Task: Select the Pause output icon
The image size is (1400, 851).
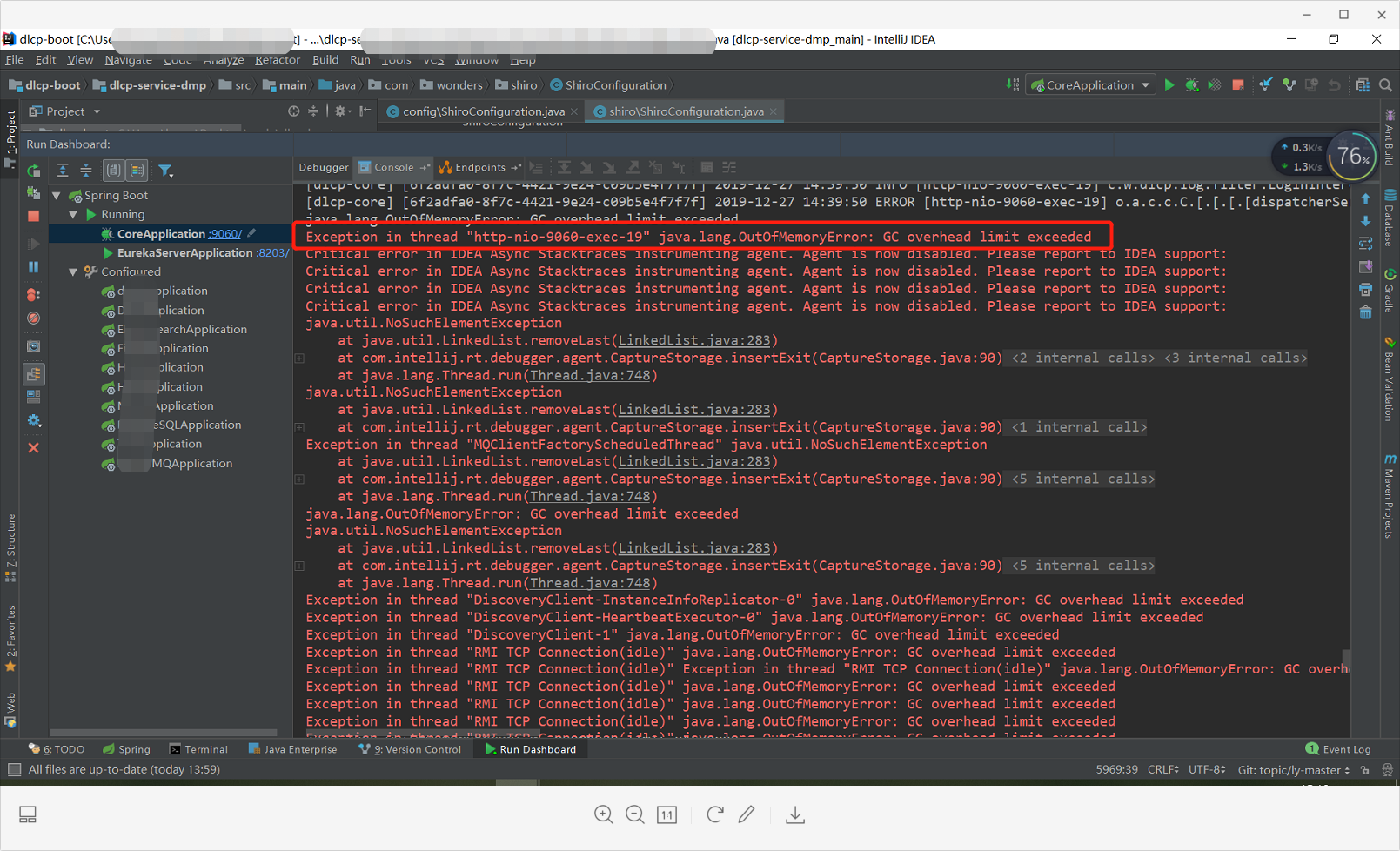Action: click(33, 267)
